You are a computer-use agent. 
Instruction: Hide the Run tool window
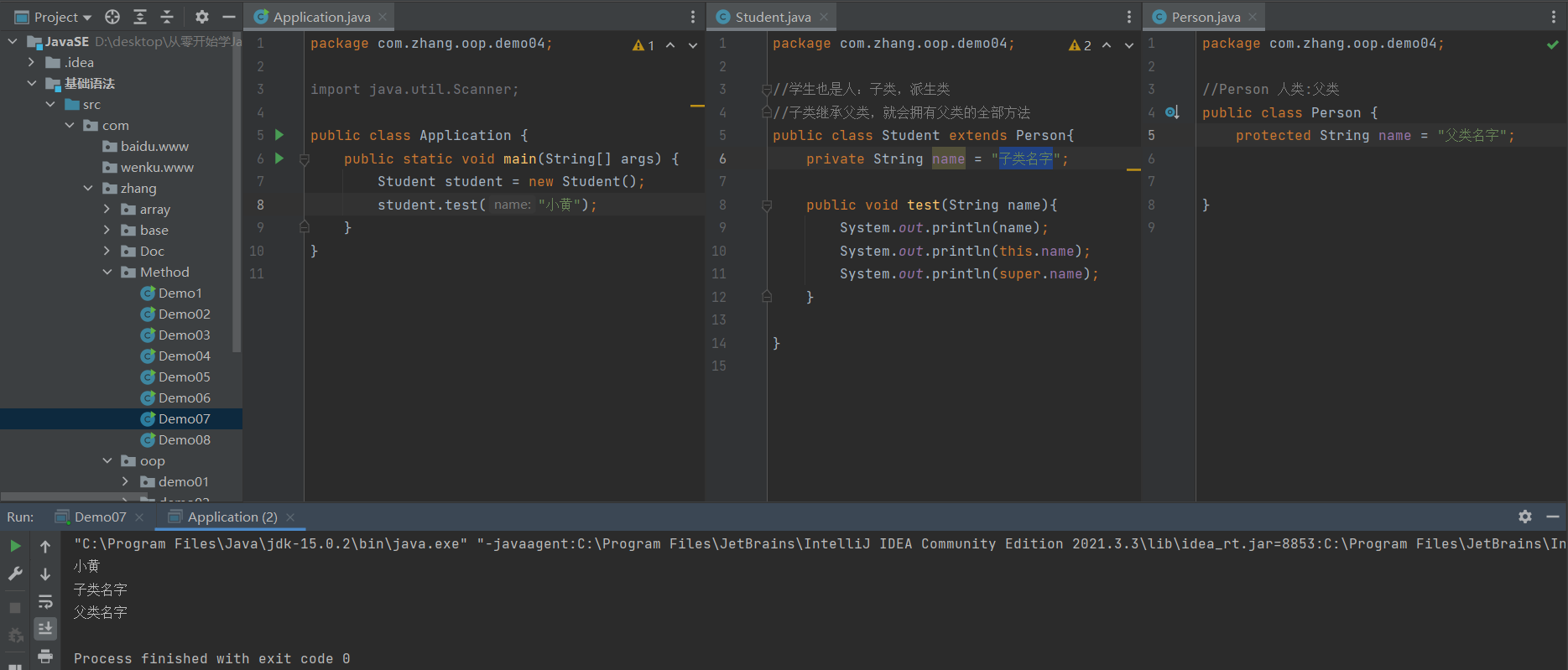tap(1553, 517)
